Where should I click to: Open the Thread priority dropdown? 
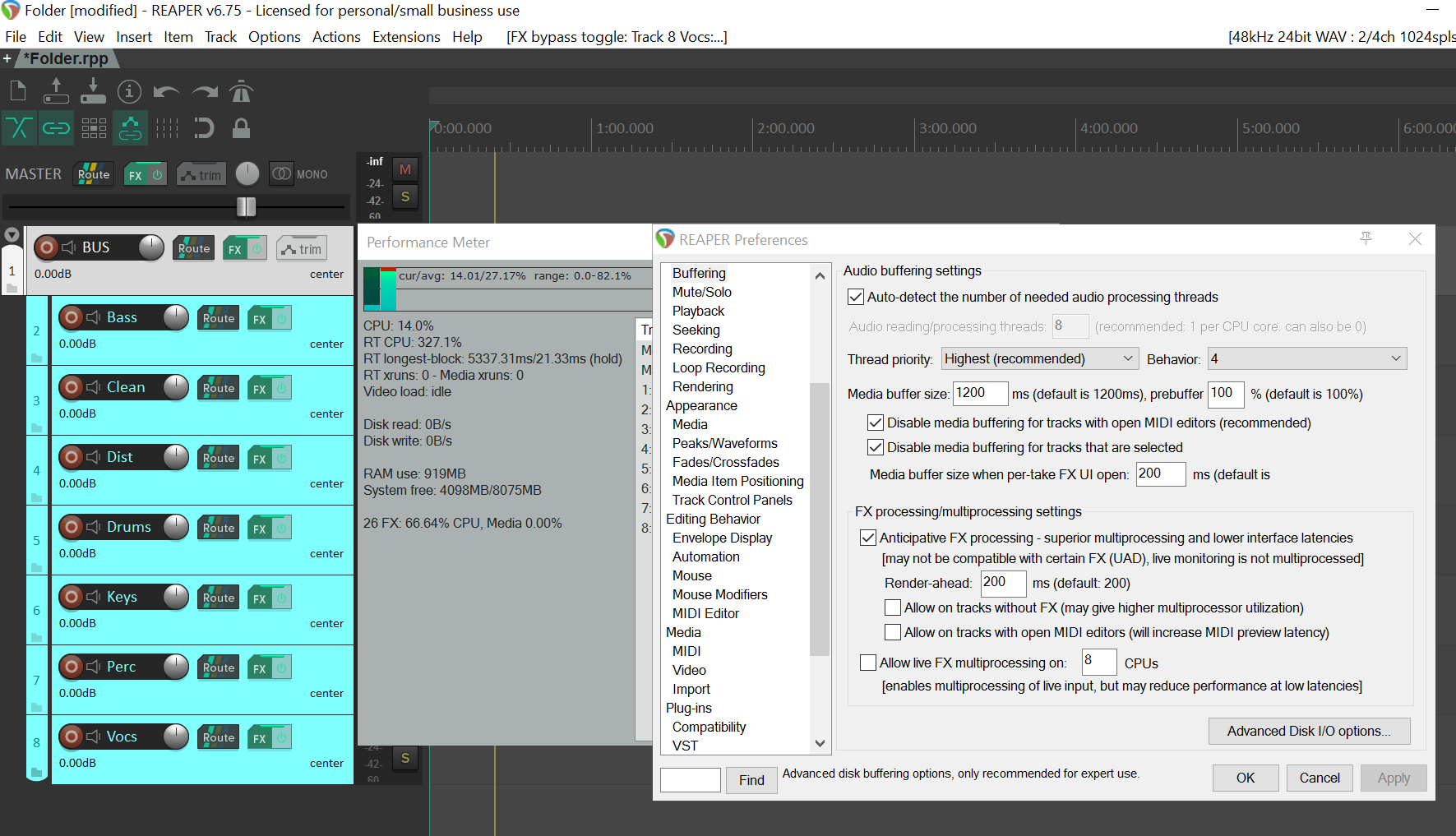tap(1039, 359)
